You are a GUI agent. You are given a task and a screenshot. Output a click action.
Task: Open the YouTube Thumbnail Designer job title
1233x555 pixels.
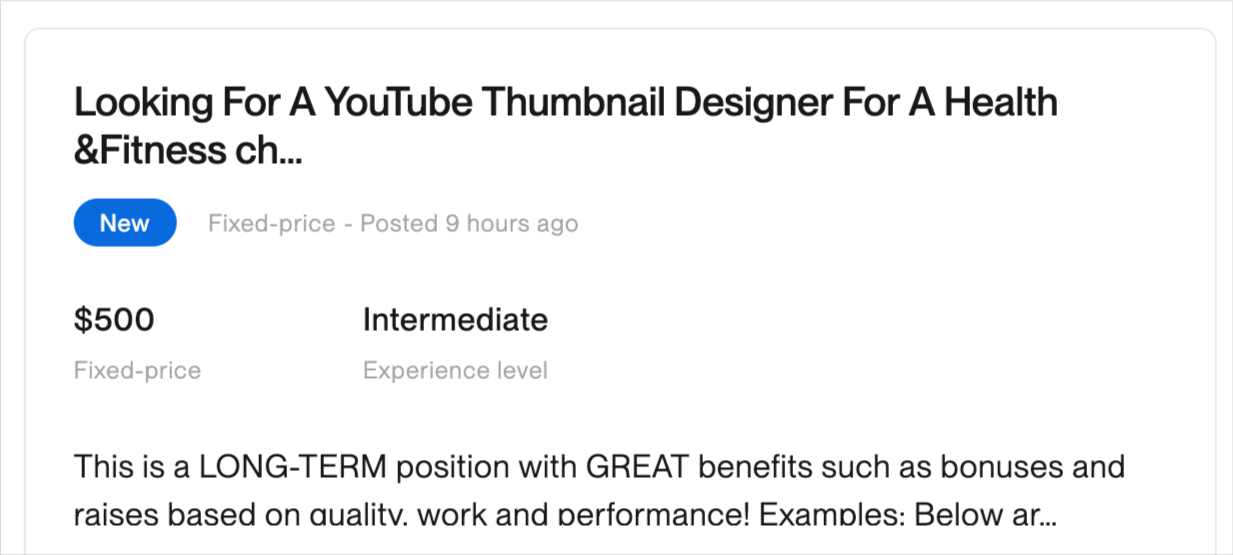coord(565,103)
